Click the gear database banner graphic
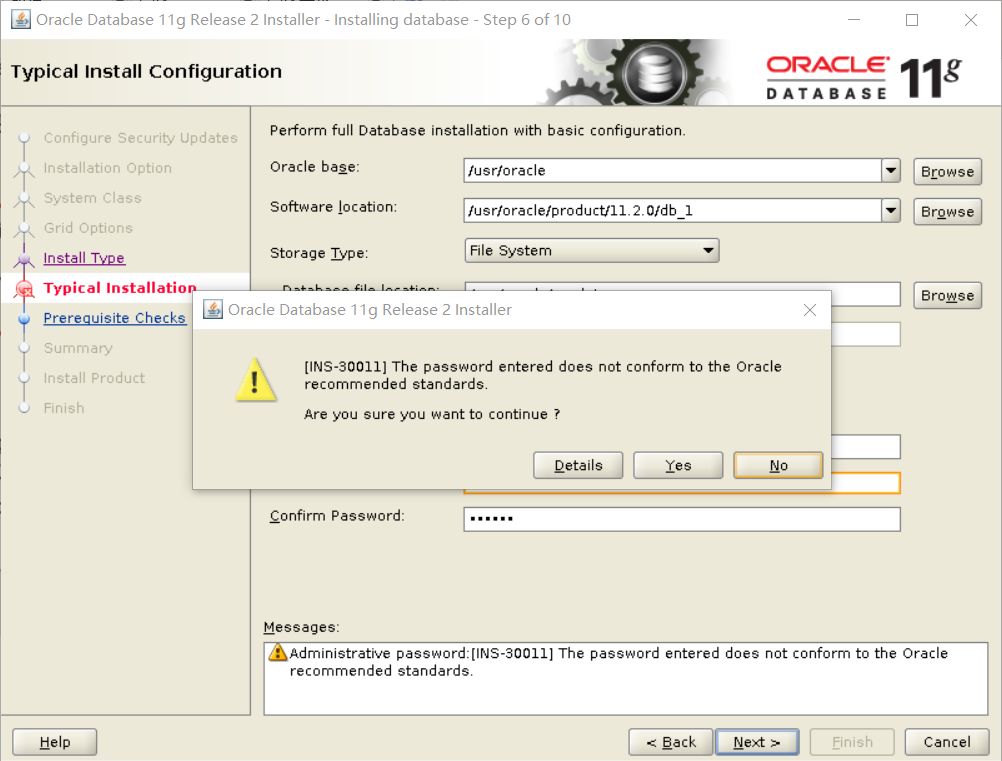The width and height of the screenshot is (1002, 761). click(x=639, y=72)
